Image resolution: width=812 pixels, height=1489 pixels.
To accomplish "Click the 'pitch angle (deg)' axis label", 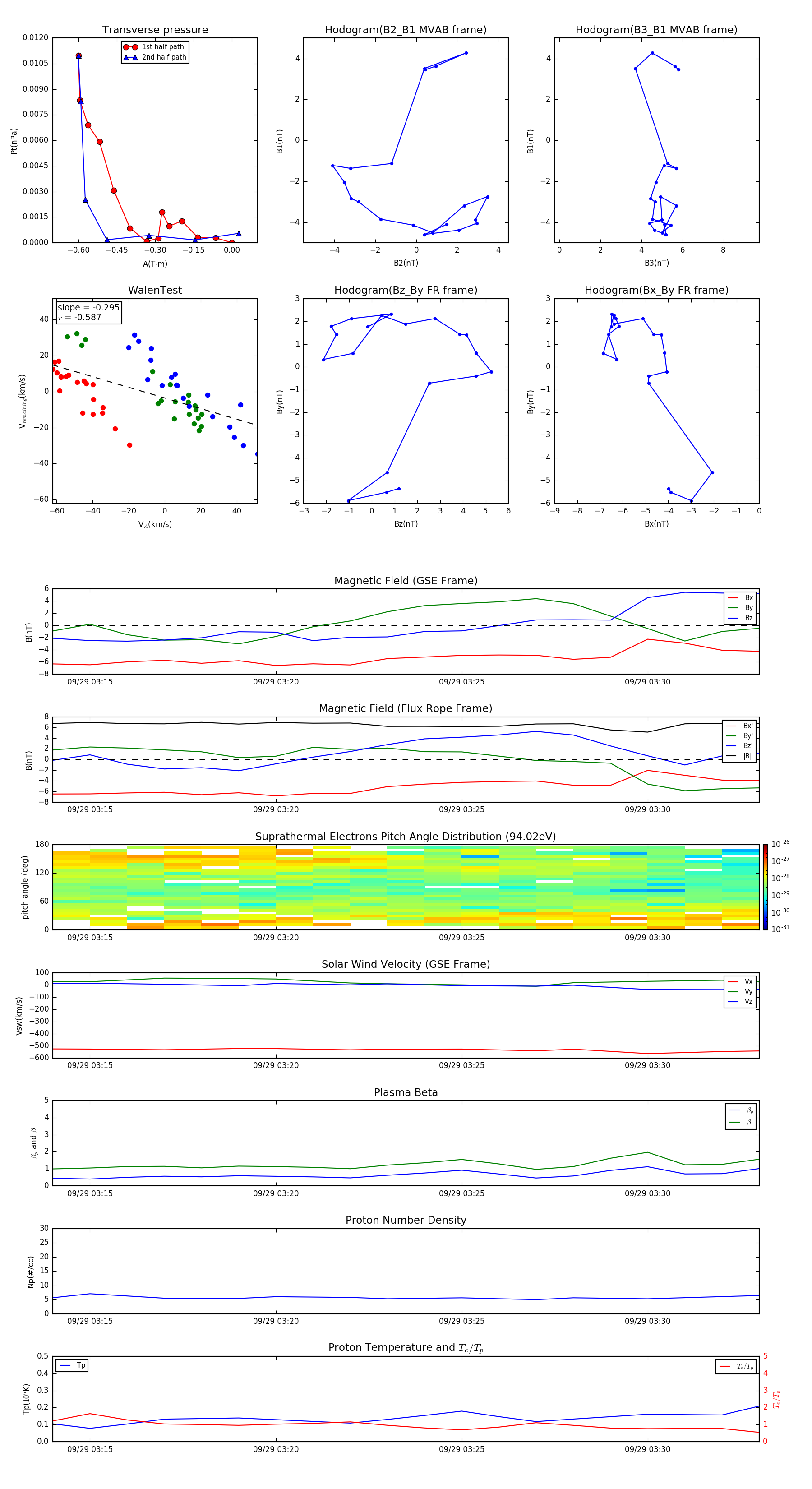I will click(x=25, y=887).
